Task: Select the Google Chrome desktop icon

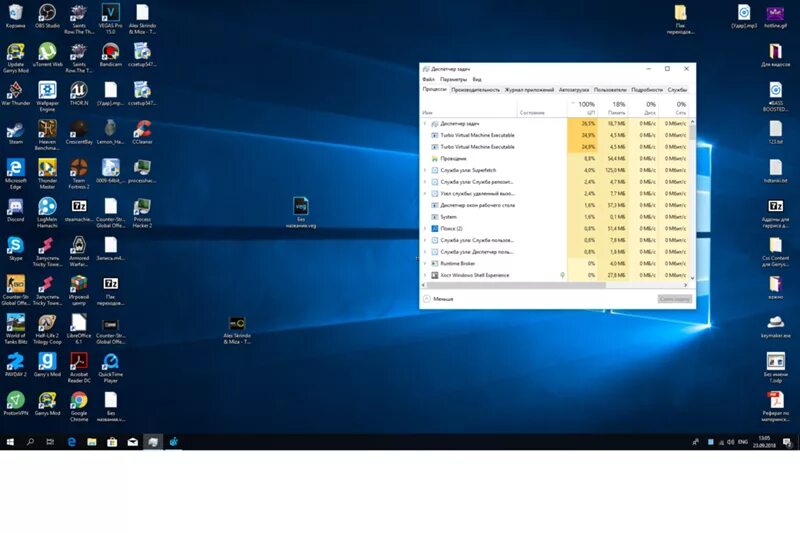Action: coord(79,407)
